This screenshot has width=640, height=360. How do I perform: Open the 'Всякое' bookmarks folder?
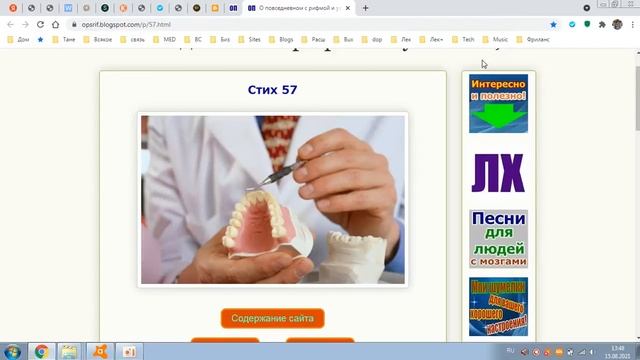click(x=98, y=40)
